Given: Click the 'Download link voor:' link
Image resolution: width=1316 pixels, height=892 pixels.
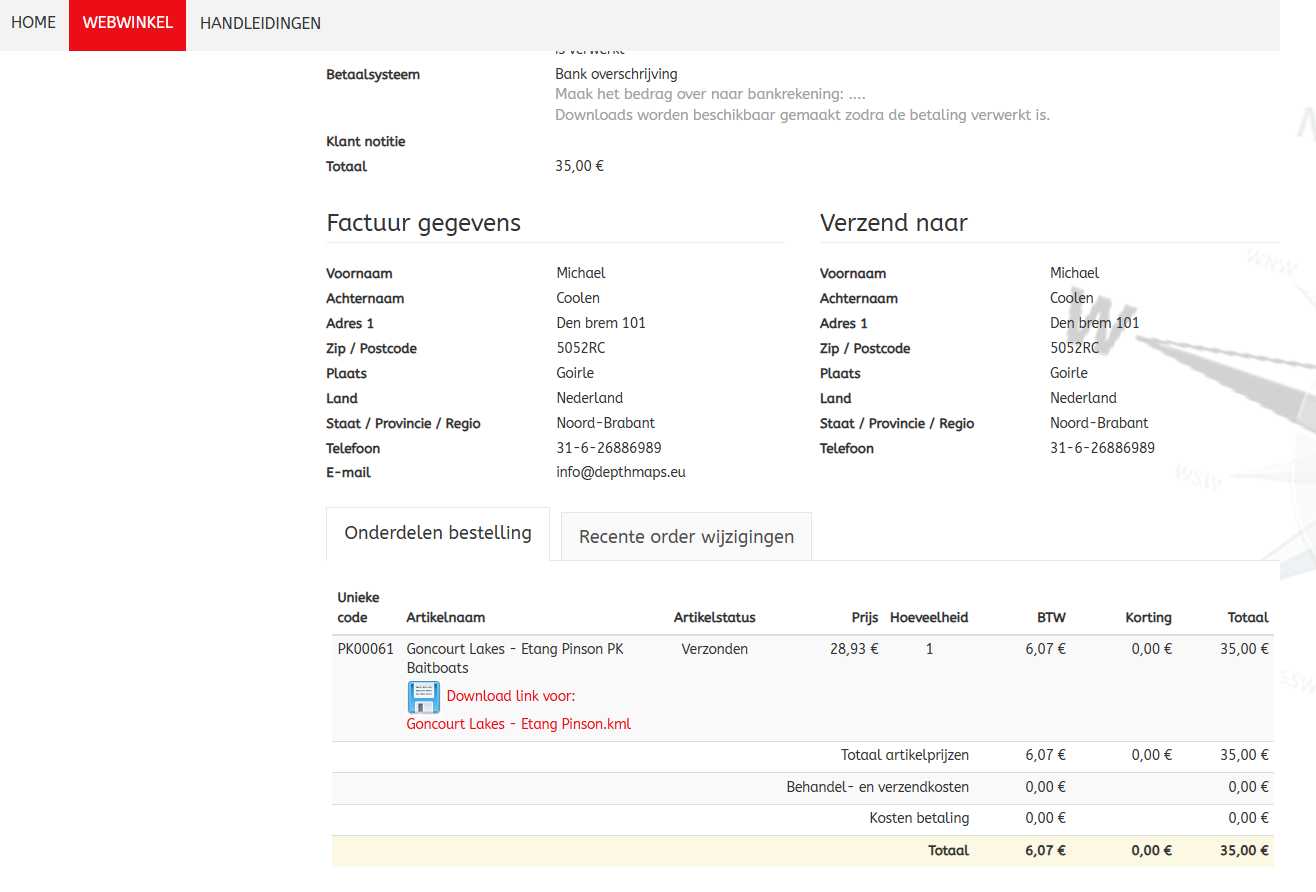Looking at the screenshot, I should 511,696.
